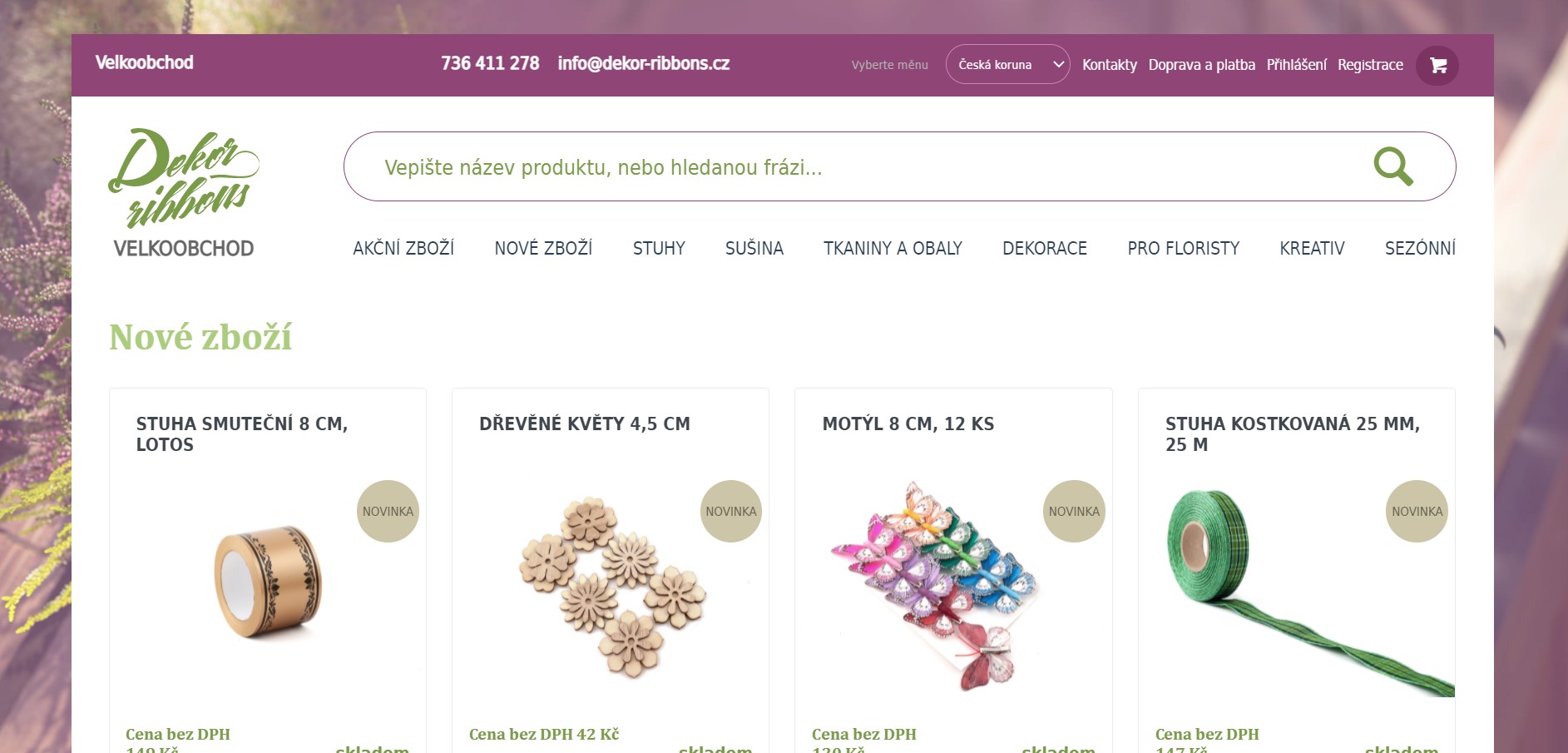Open Doprava a platba page
This screenshot has width=1568, height=753.
coord(1201,65)
